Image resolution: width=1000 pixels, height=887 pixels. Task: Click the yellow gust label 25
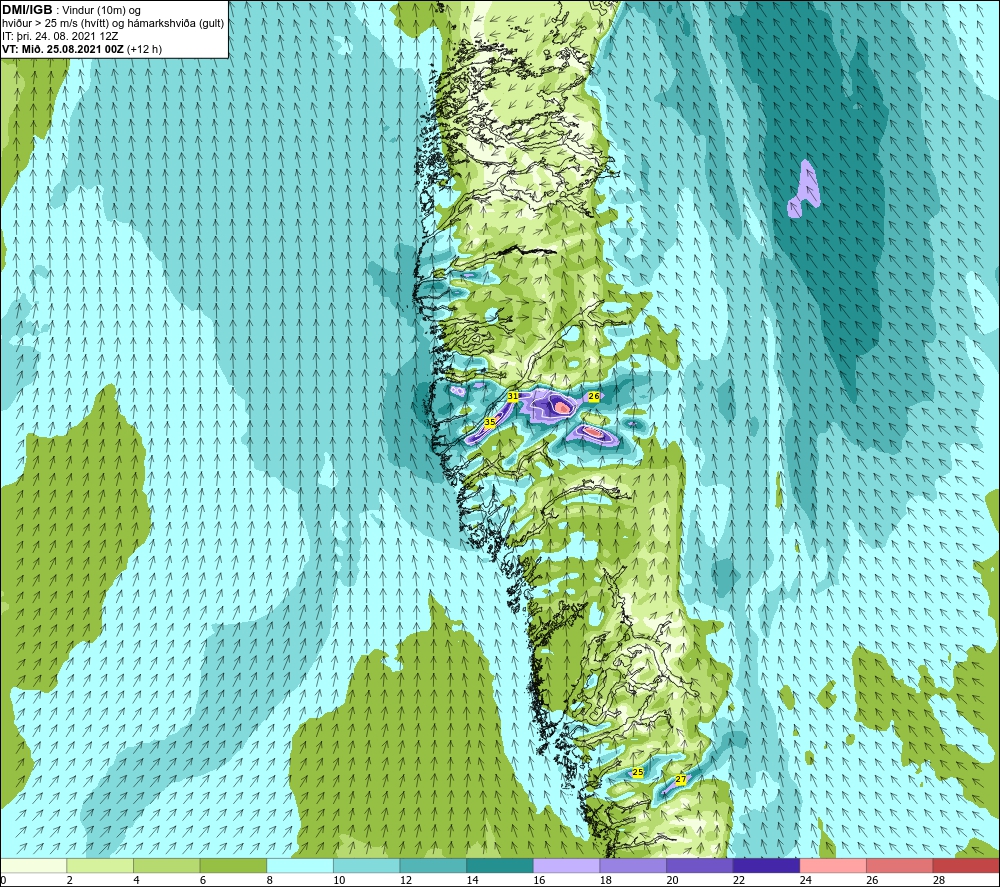point(637,772)
